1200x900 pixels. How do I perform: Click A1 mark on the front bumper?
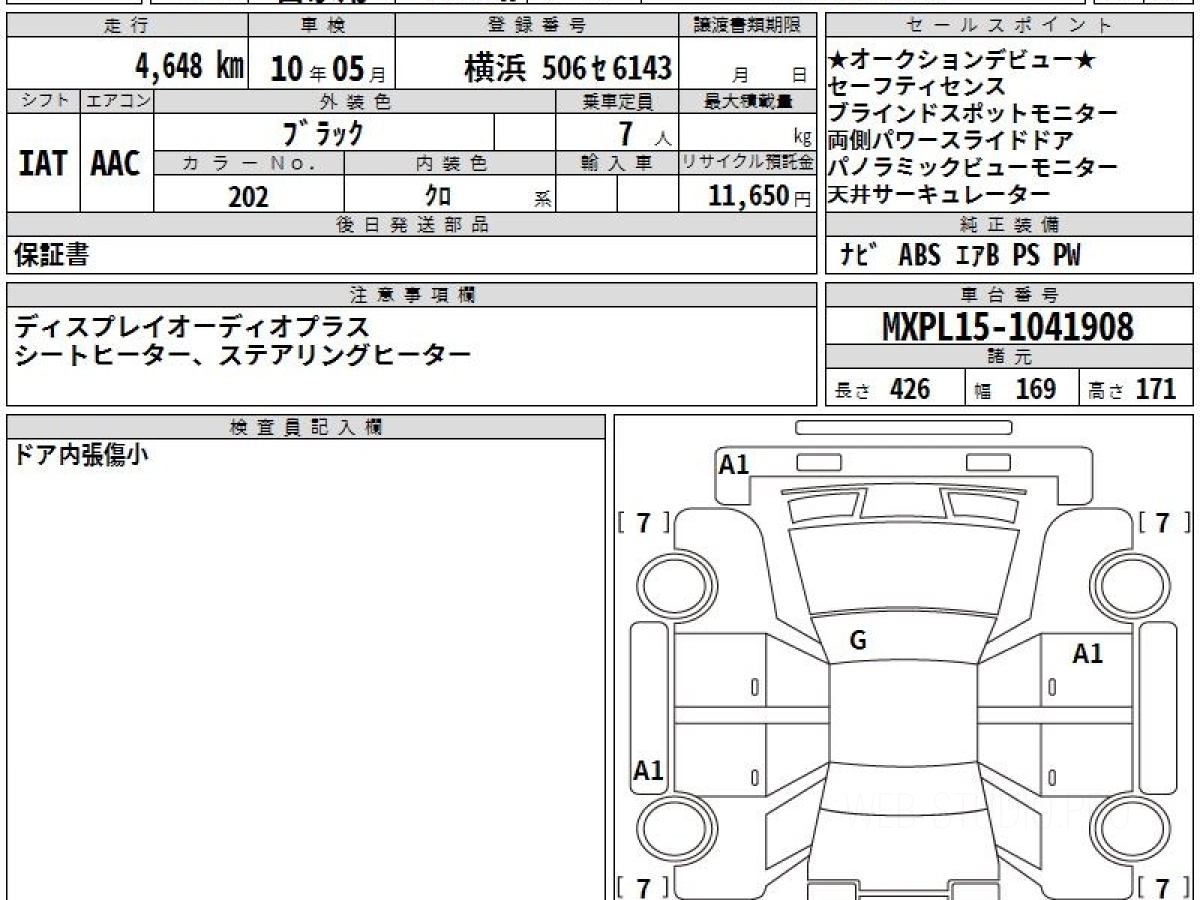pos(734,464)
